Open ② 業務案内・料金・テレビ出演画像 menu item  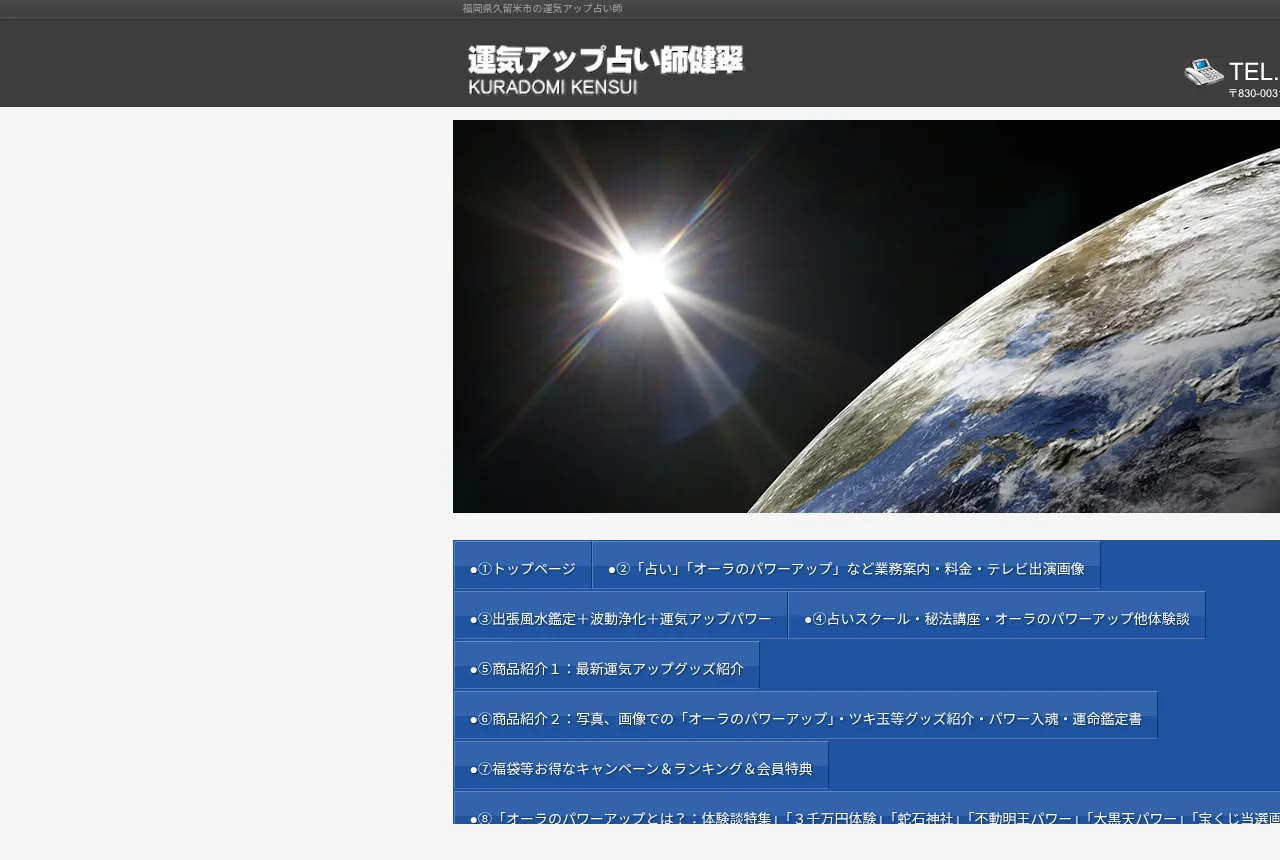846,566
